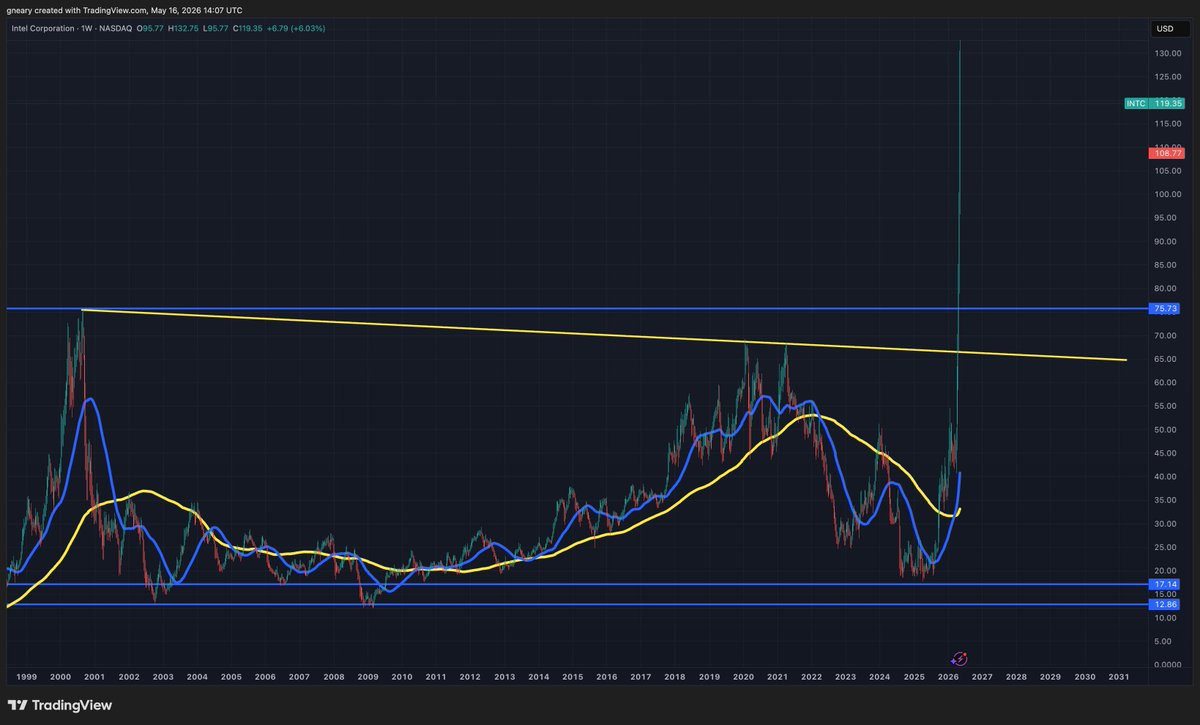Image resolution: width=1200 pixels, height=725 pixels.
Task: Click the 2017 label on the time axis
Action: (641, 677)
